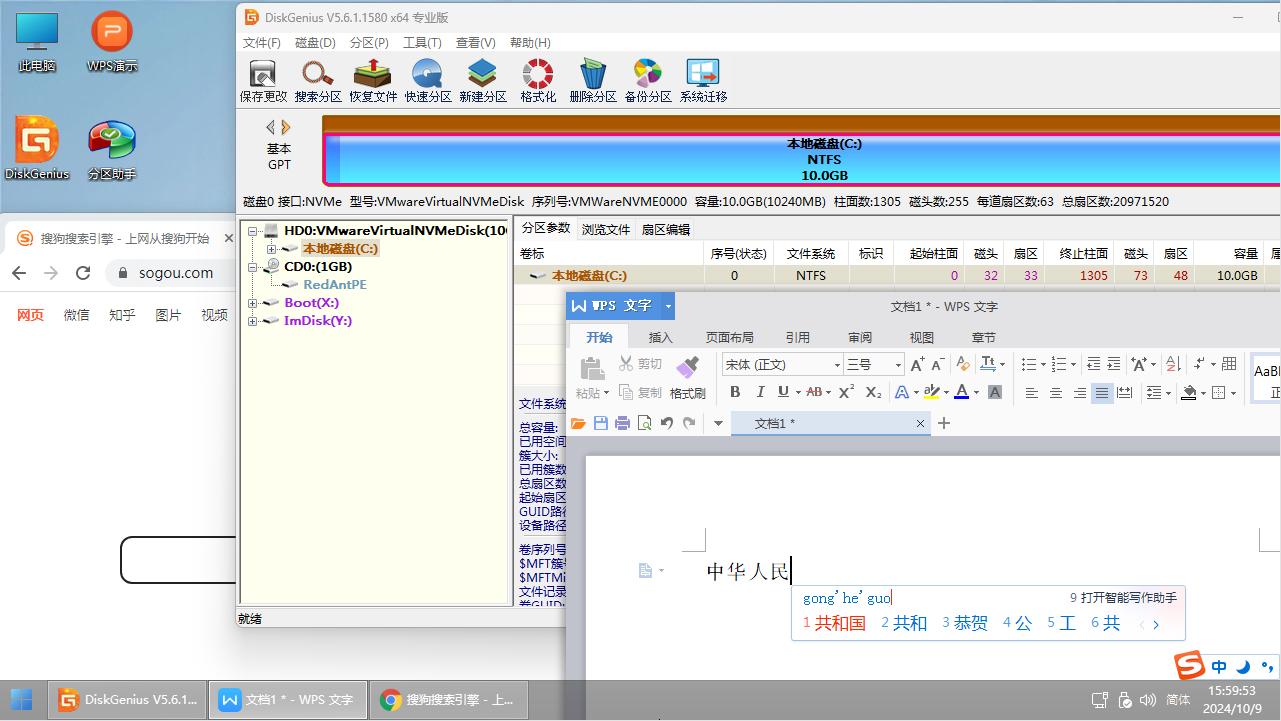Open 知乎 link on Sogou page
Screen dimensions: 1281x721
pos(122,315)
